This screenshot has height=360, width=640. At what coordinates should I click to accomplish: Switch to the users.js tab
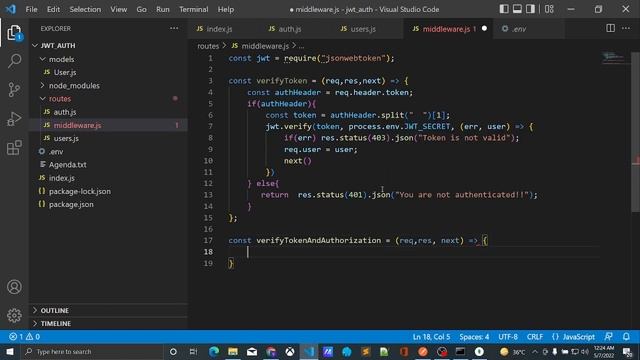tap(363, 29)
